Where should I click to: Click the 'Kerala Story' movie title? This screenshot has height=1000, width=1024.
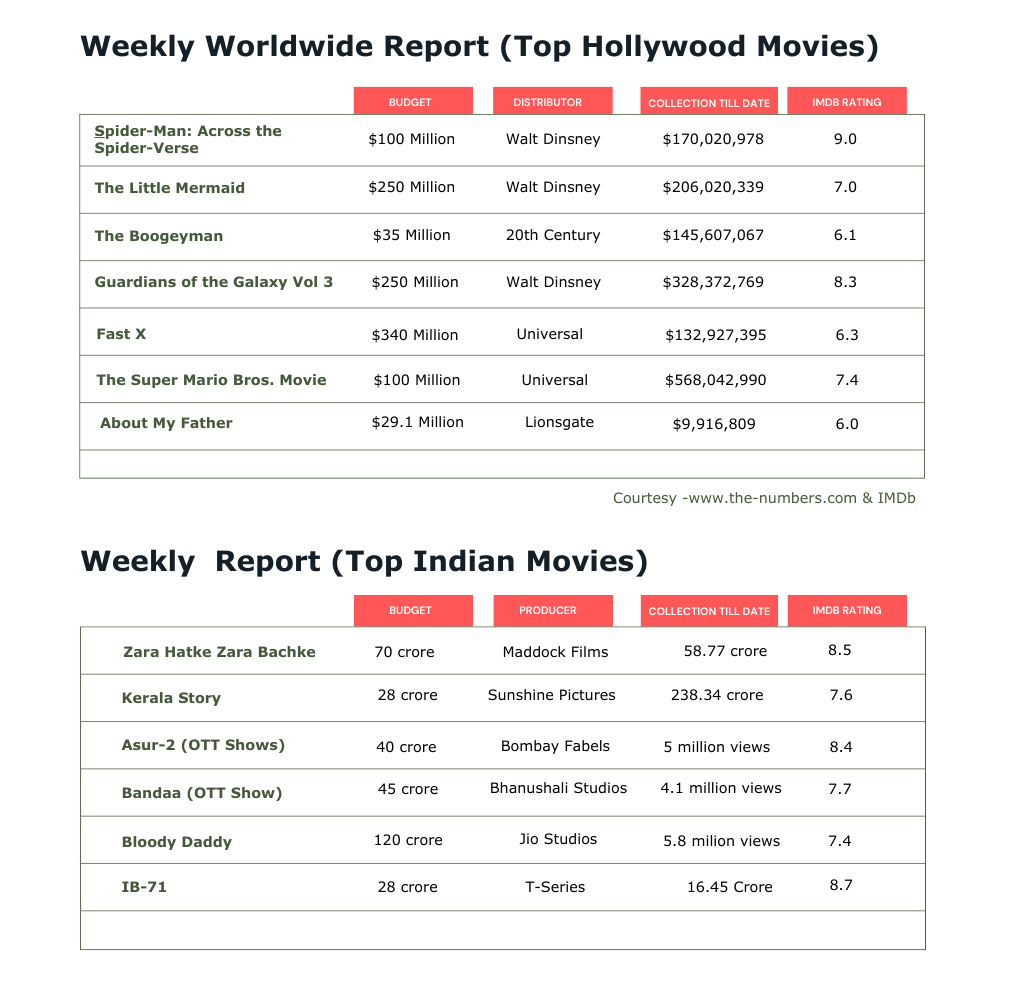[x=171, y=698]
